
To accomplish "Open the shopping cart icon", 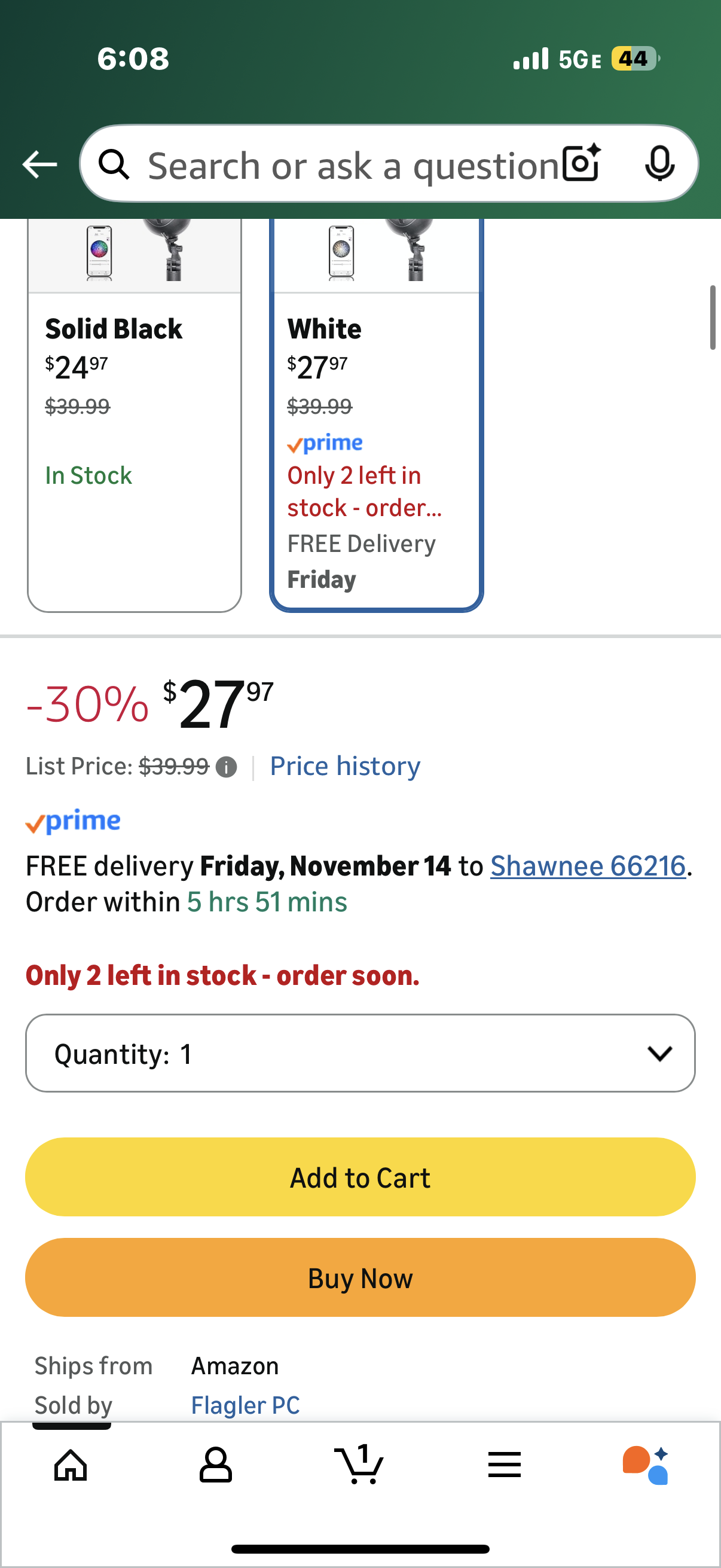I will click(x=359, y=1465).
